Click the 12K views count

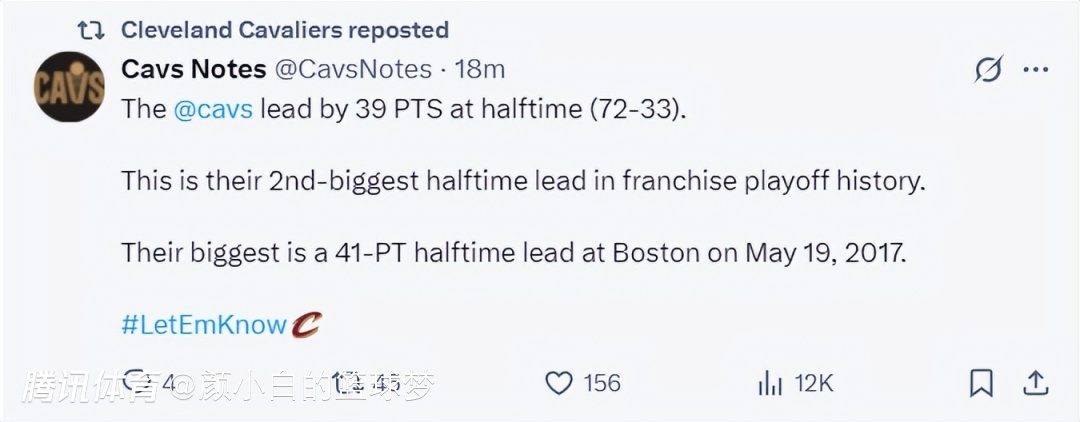click(814, 383)
